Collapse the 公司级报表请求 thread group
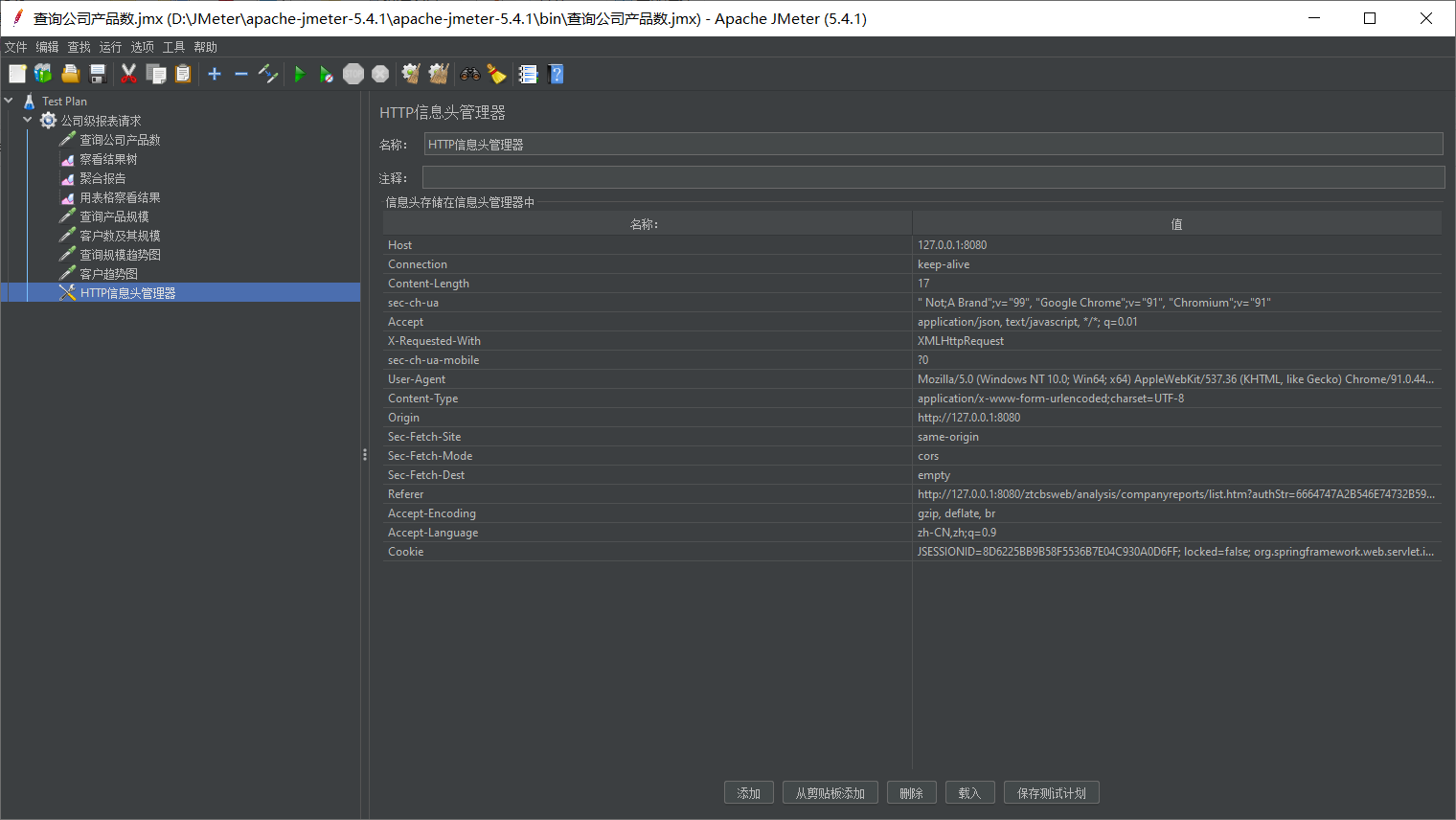The image size is (1456, 820). tap(28, 120)
